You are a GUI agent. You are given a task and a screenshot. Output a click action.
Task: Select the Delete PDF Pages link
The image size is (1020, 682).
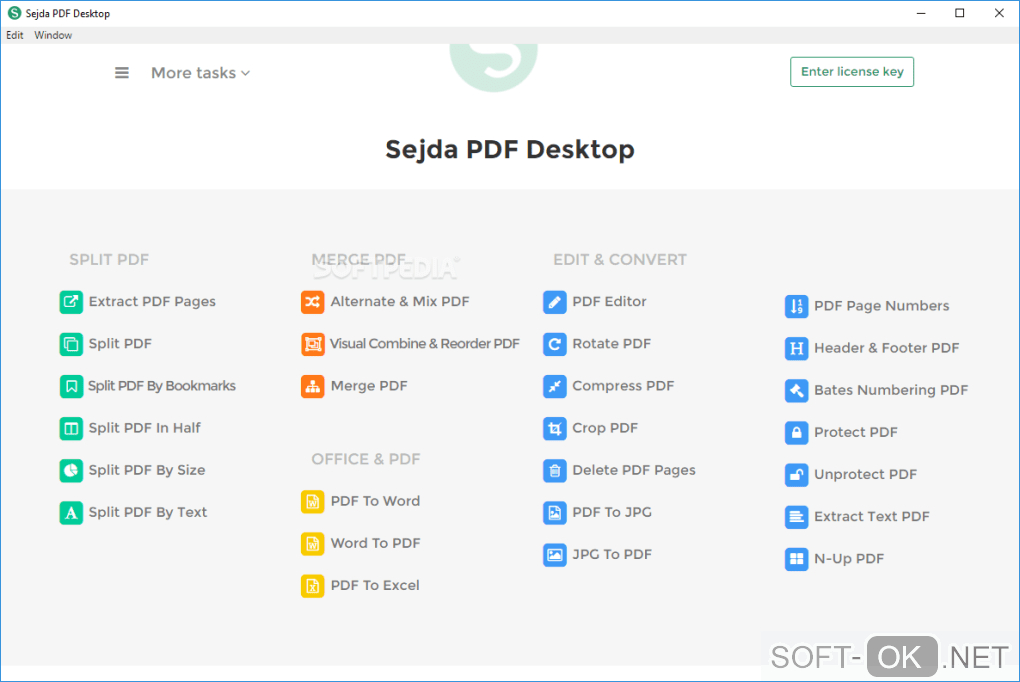click(x=633, y=470)
